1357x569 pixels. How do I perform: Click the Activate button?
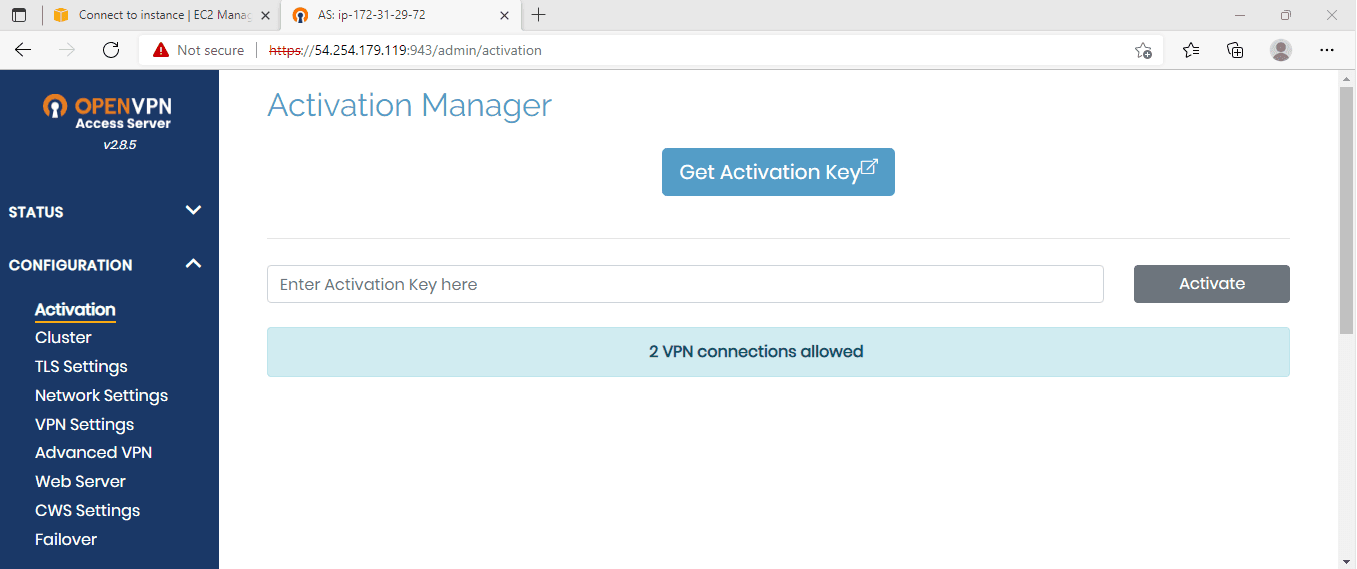point(1211,284)
